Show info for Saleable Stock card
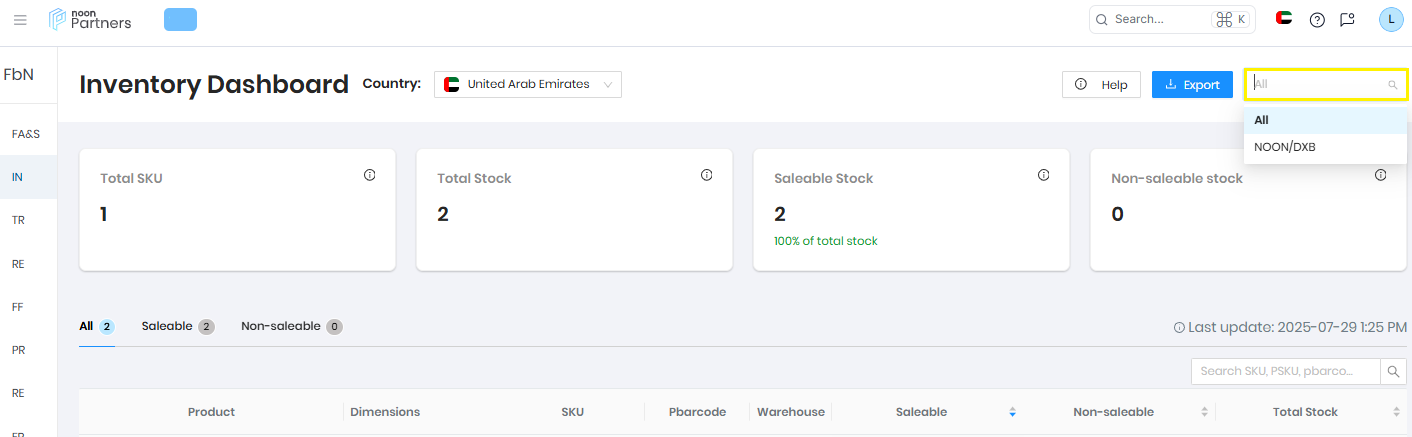1412x437 pixels. (1043, 175)
